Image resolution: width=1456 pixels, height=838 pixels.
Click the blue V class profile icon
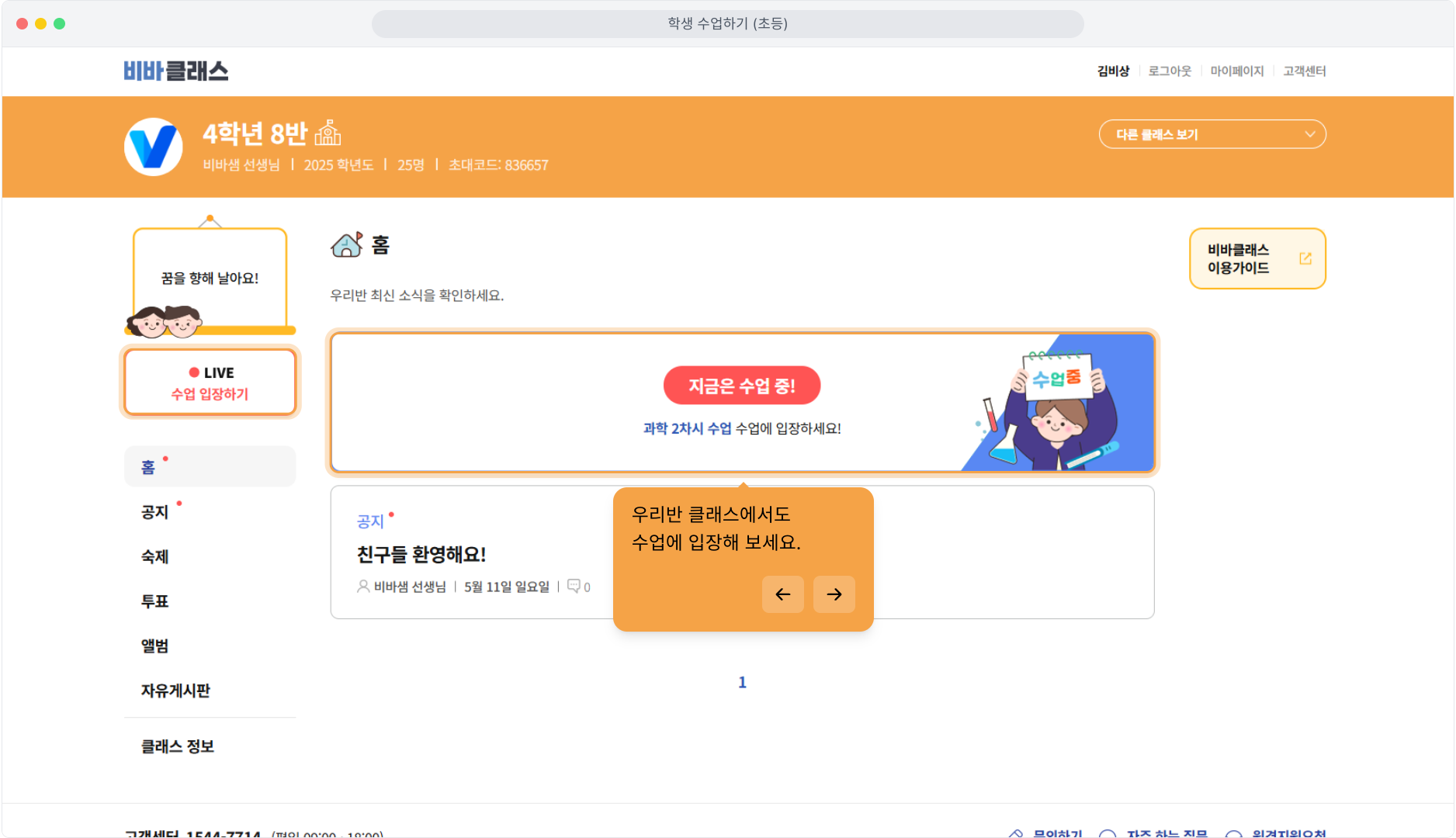pos(154,147)
